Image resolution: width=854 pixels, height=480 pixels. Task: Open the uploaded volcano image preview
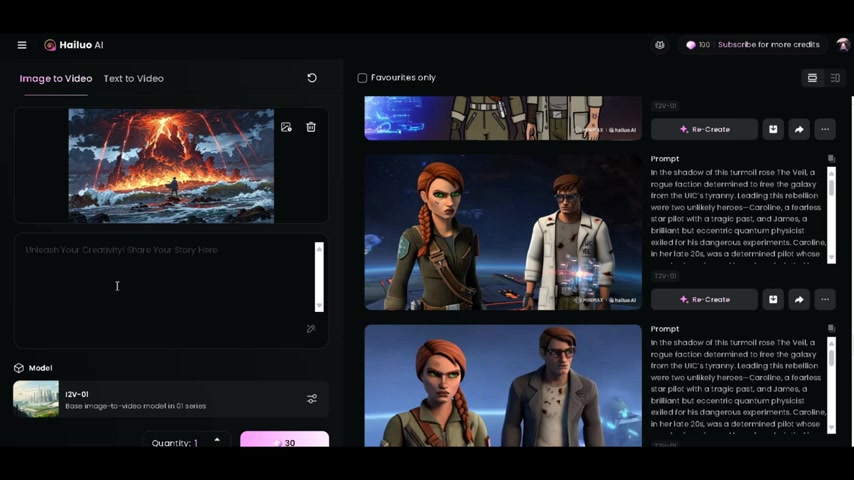click(x=171, y=166)
